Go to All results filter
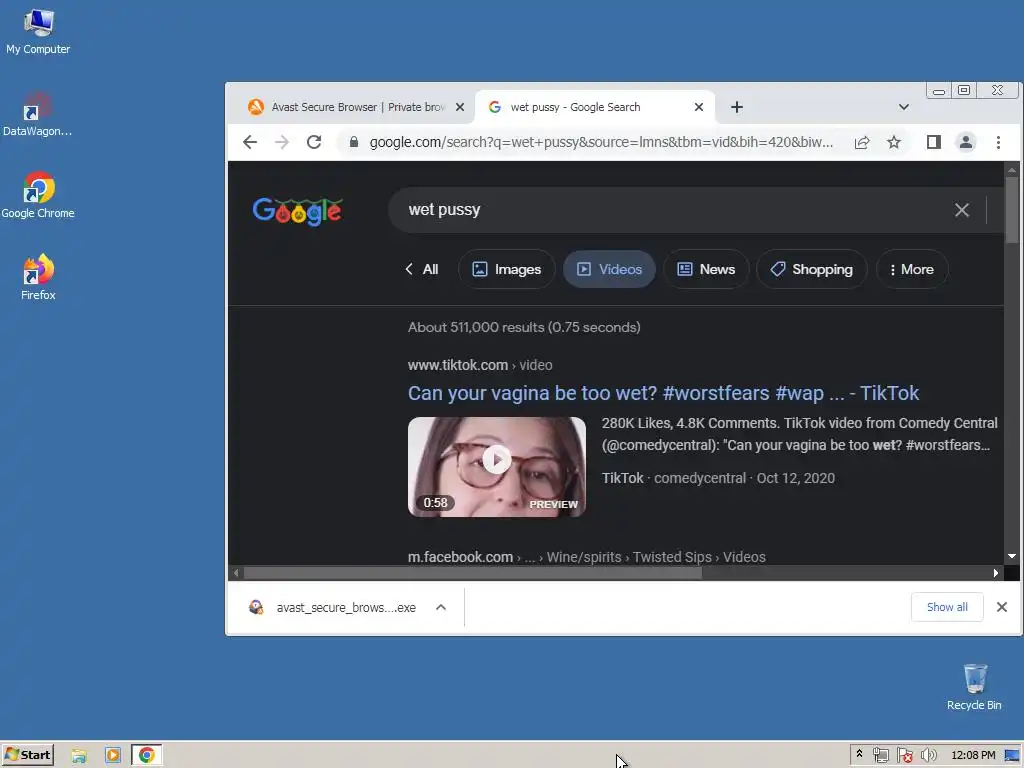 422,269
